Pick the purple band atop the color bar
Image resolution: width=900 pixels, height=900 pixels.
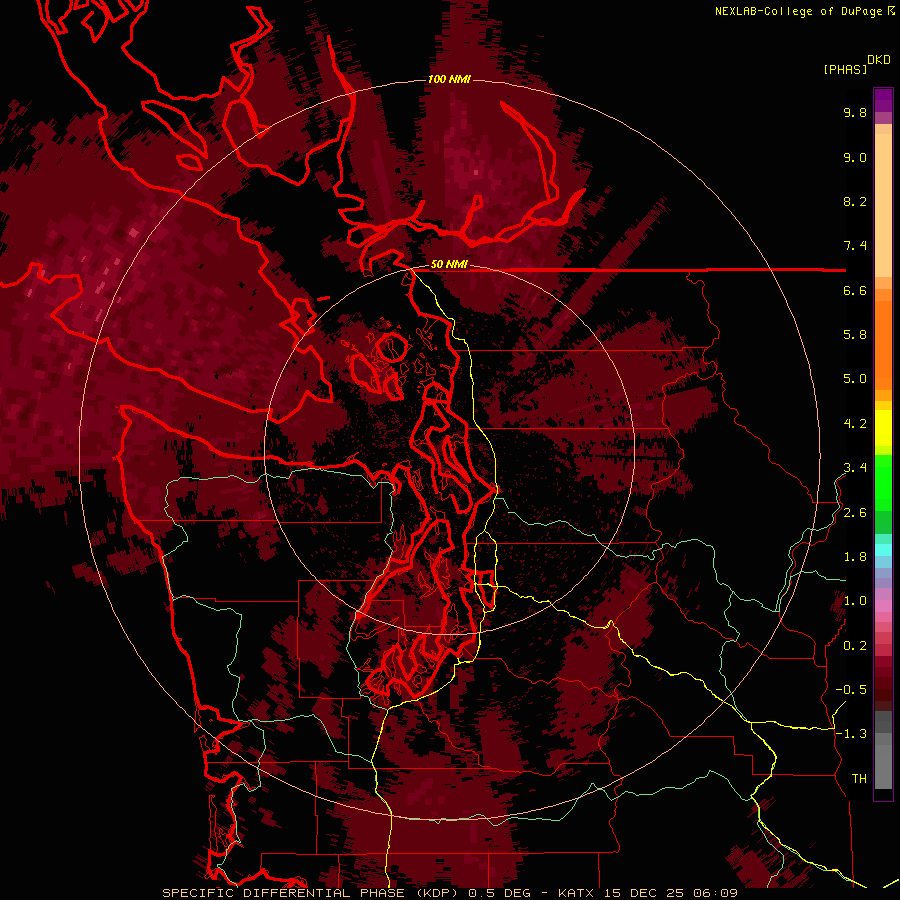(883, 100)
